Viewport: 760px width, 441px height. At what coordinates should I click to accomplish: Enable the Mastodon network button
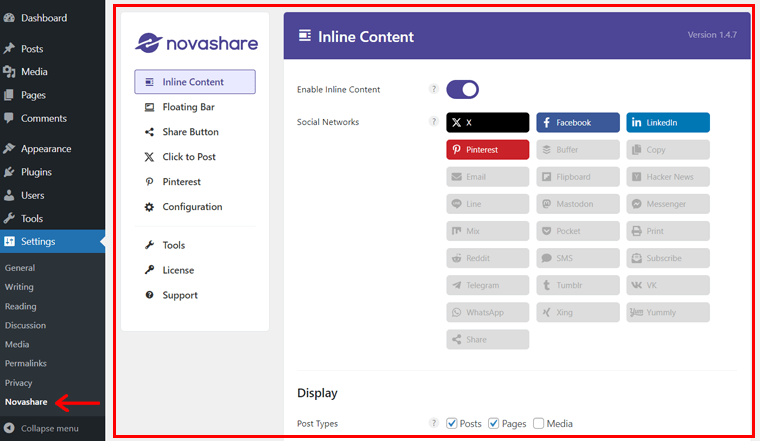click(578, 204)
